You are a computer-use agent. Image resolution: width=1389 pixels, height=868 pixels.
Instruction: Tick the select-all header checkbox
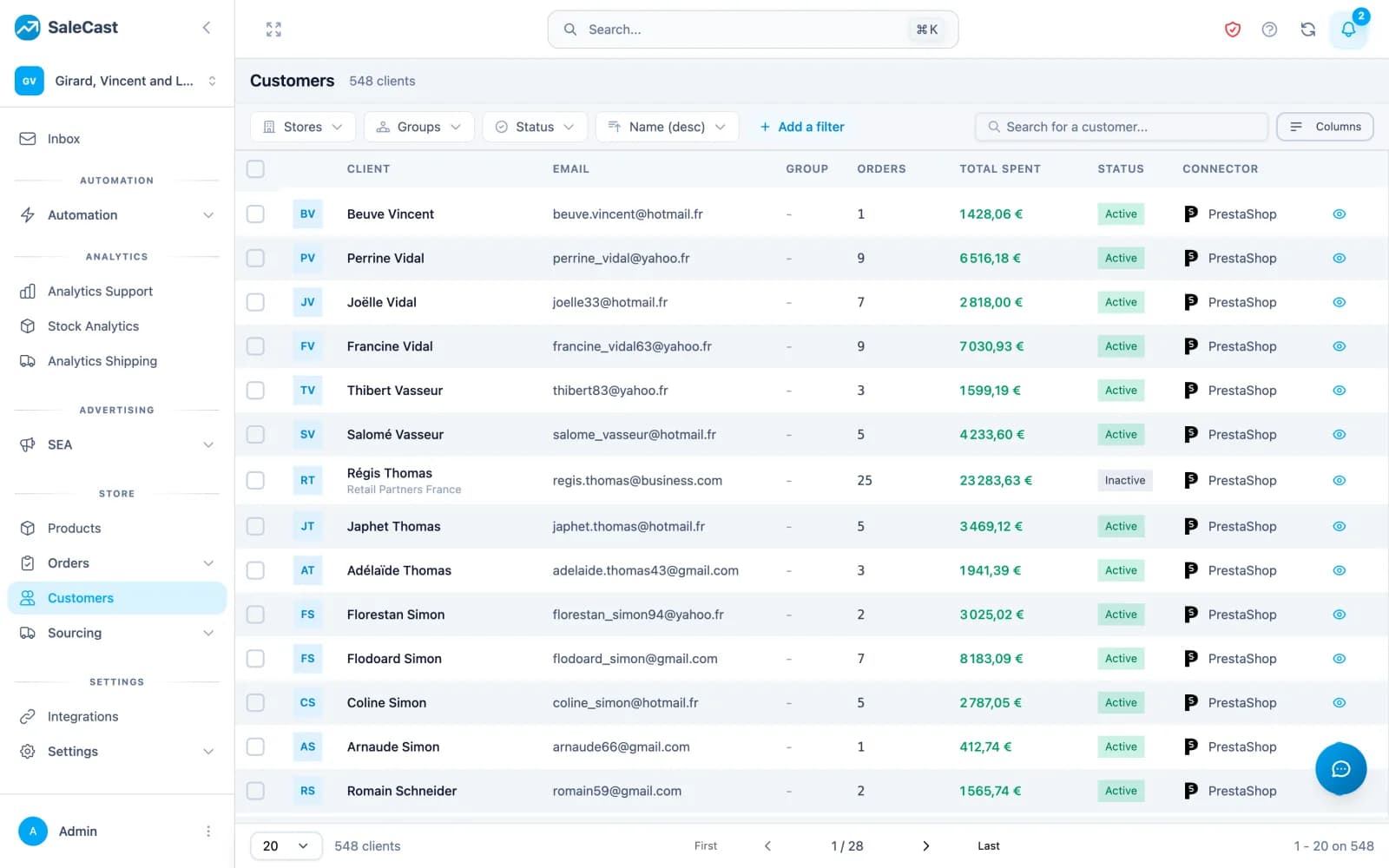(x=255, y=168)
